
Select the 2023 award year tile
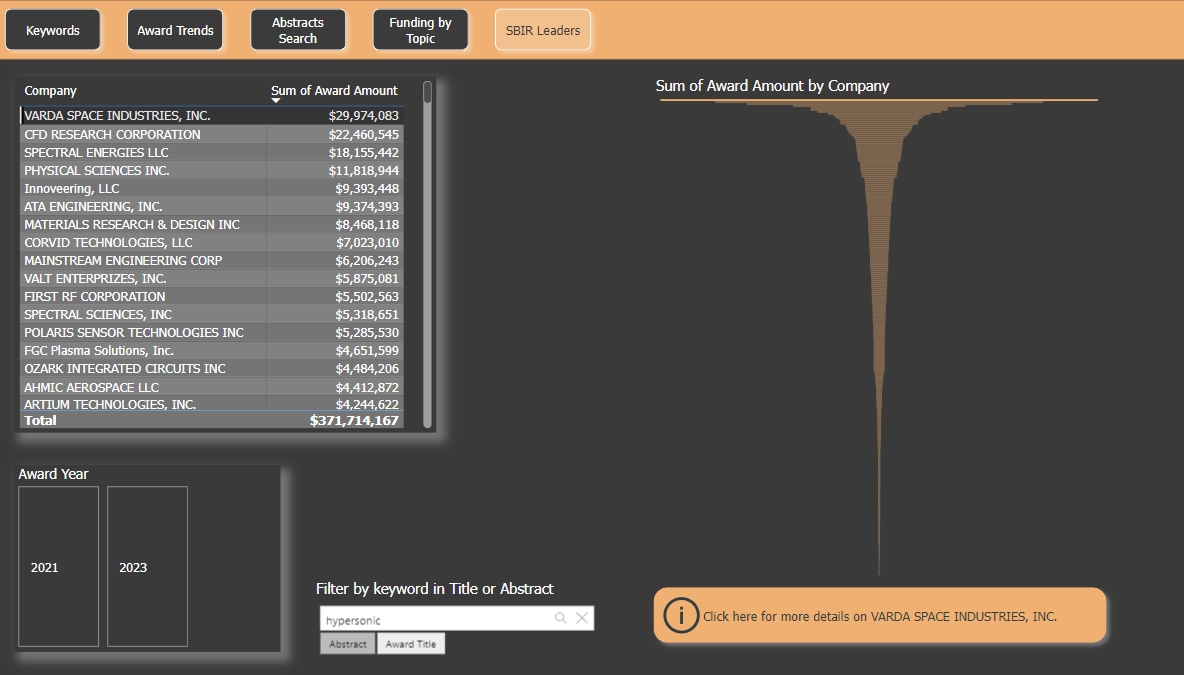147,566
